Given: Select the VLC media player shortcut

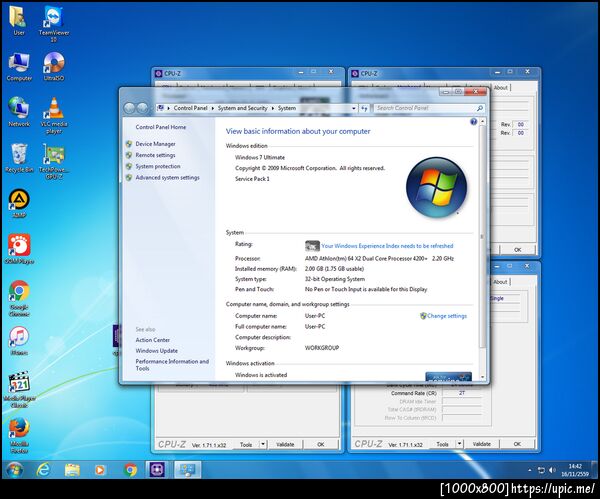Looking at the screenshot, I should click(x=54, y=116).
